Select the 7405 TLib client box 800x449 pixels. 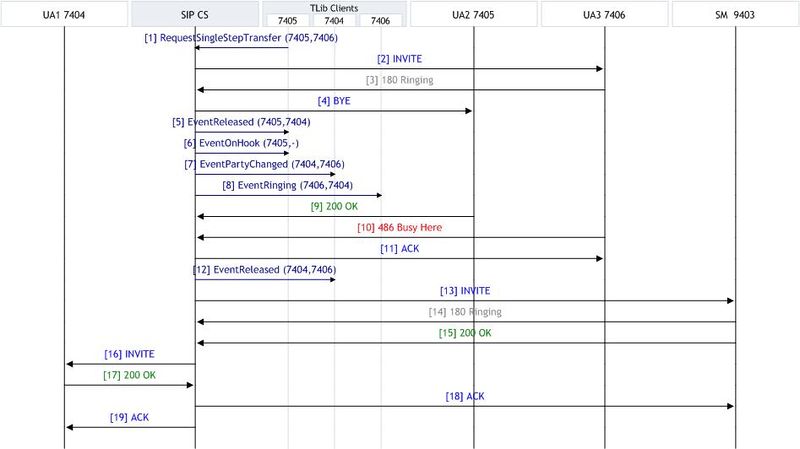(287, 20)
